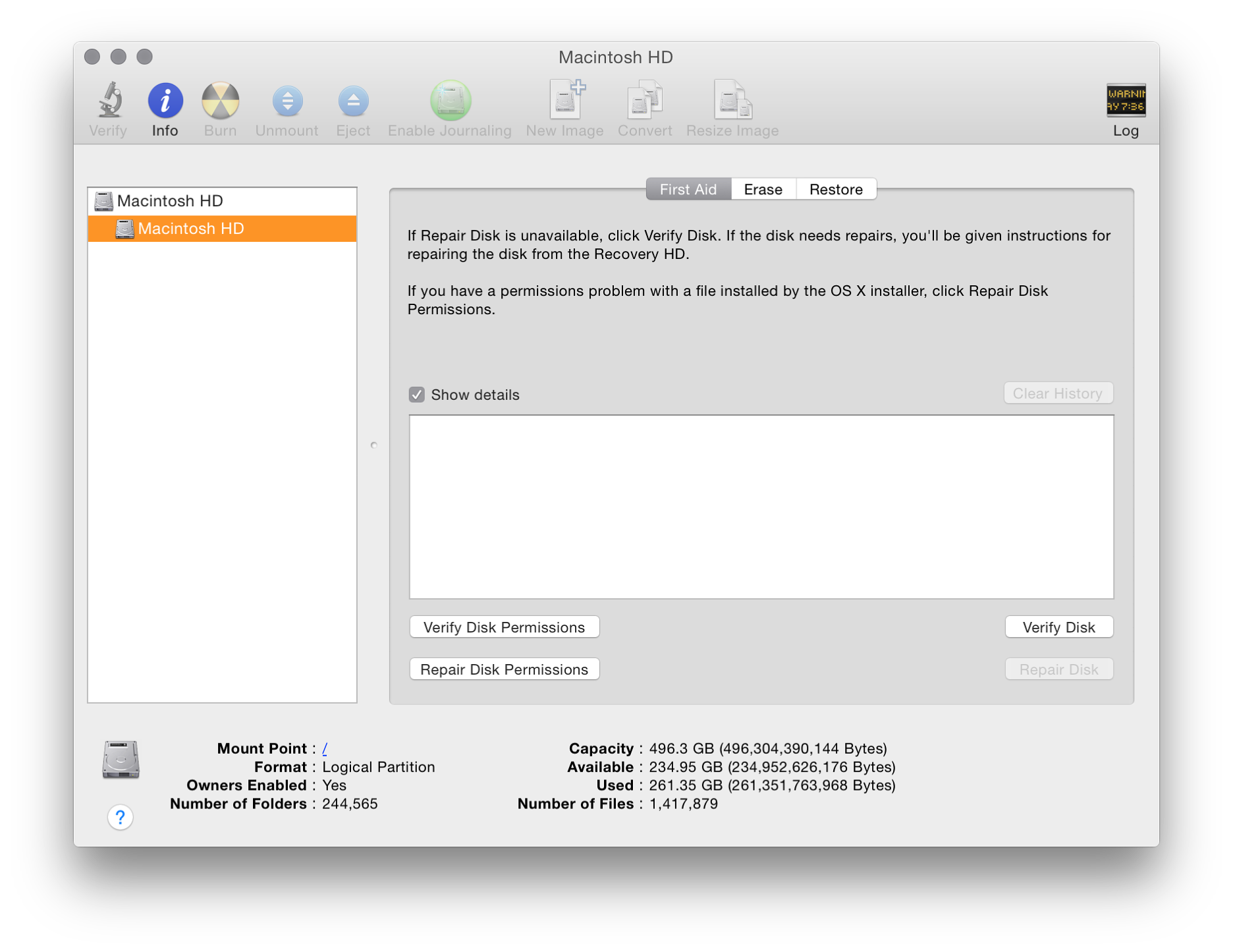This screenshot has height=952, width=1233.
Task: Click the Repair Disk button
Action: click(1058, 669)
